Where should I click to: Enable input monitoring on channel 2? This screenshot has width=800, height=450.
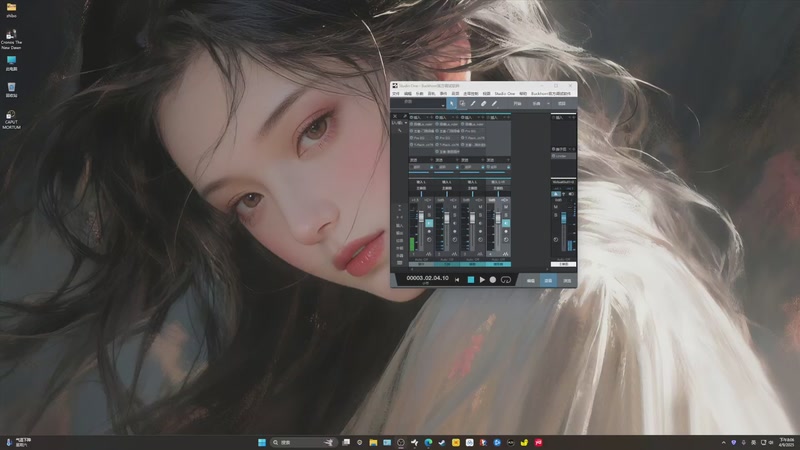pos(455,223)
